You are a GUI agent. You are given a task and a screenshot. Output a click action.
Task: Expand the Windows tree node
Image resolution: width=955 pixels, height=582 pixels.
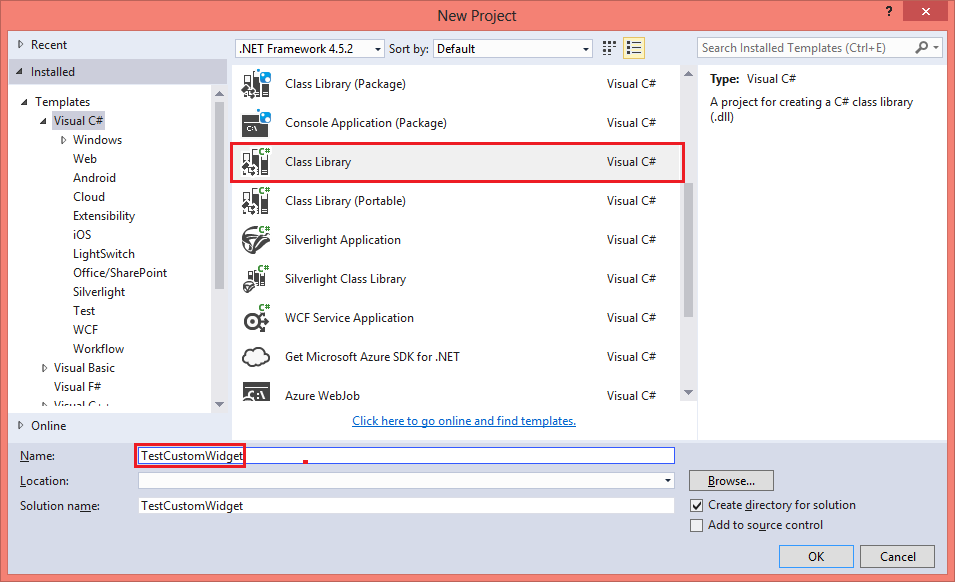click(63, 140)
